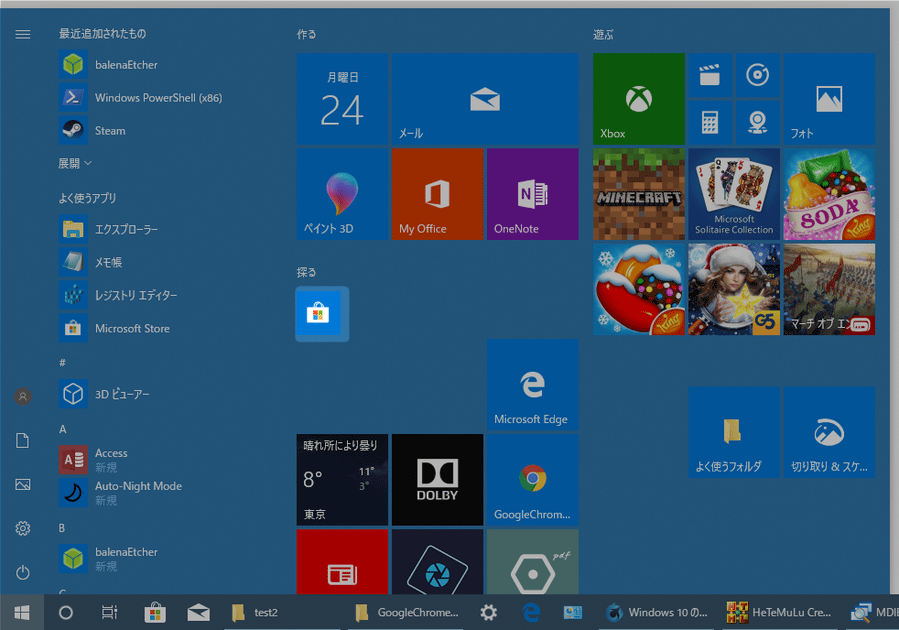
Task: Launch the ペイント 3D tile
Action: [342, 194]
